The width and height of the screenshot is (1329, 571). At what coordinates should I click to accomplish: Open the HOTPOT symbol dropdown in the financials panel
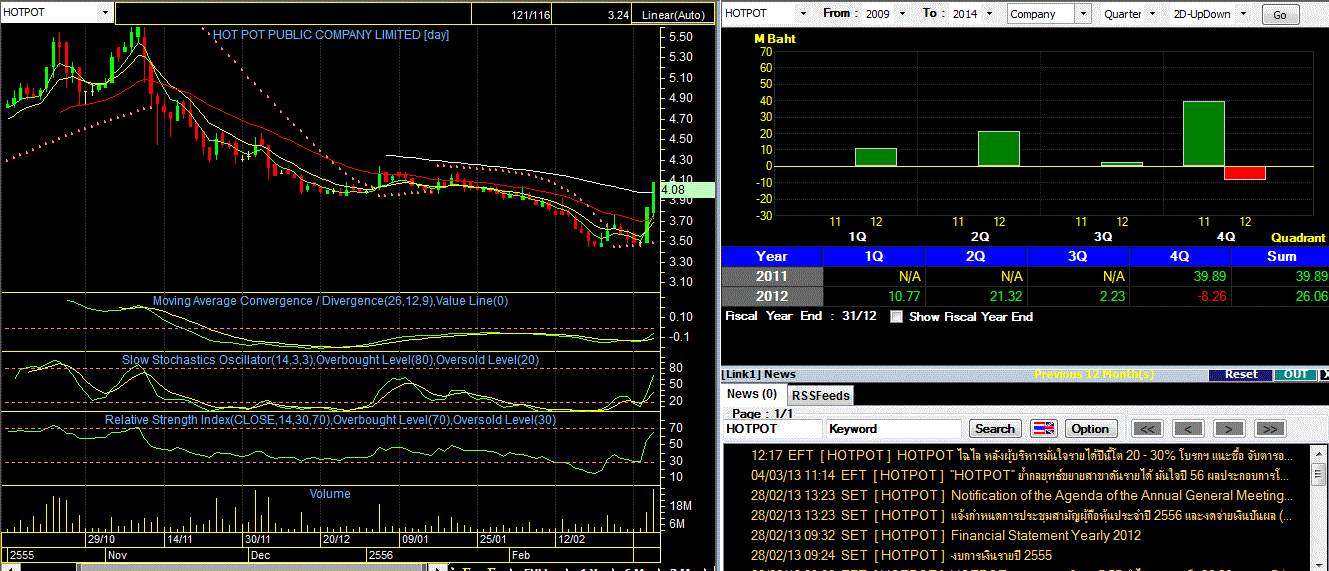click(802, 14)
